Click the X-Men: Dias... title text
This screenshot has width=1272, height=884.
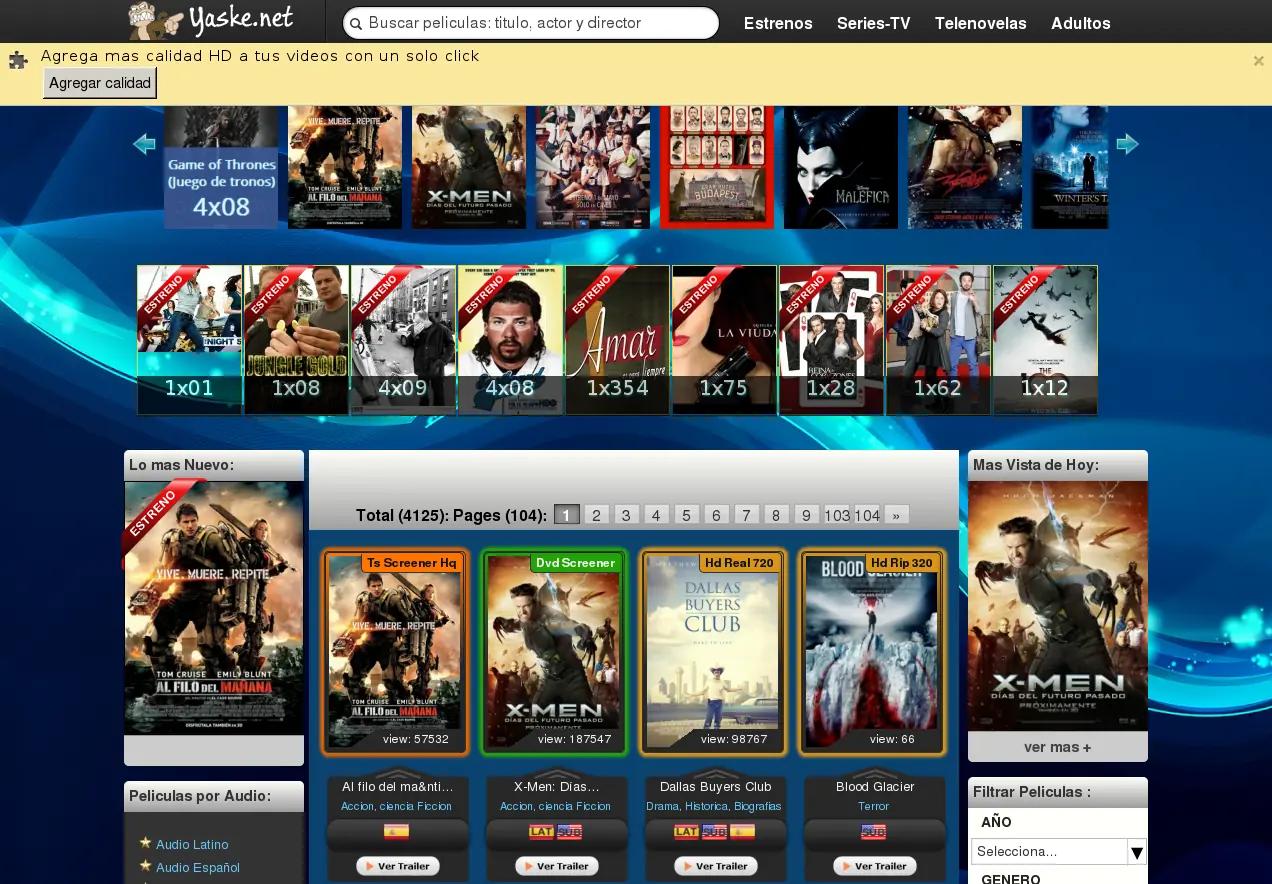556,787
